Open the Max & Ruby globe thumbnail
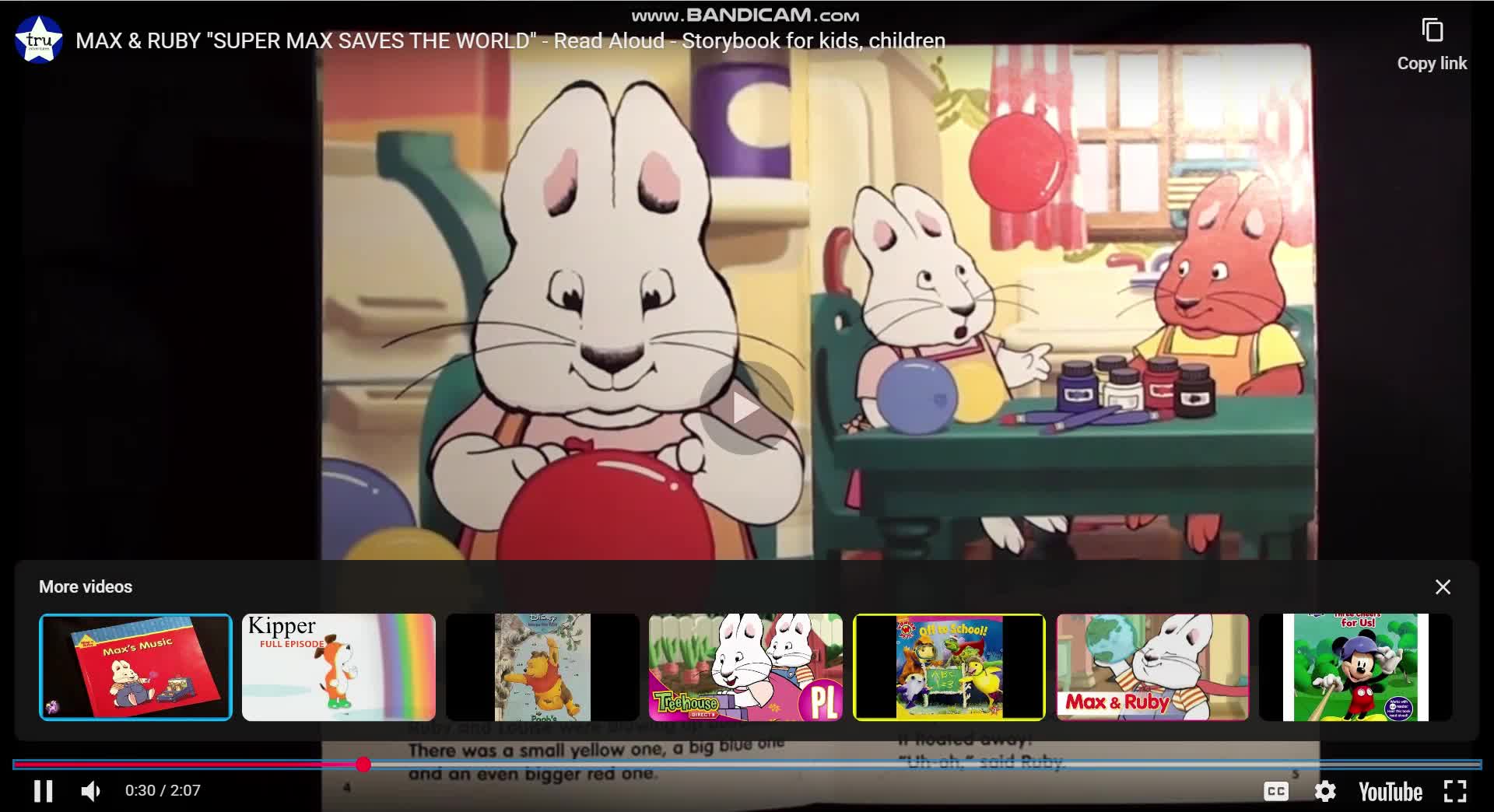Screen dimensions: 1494x812 (1152, 667)
